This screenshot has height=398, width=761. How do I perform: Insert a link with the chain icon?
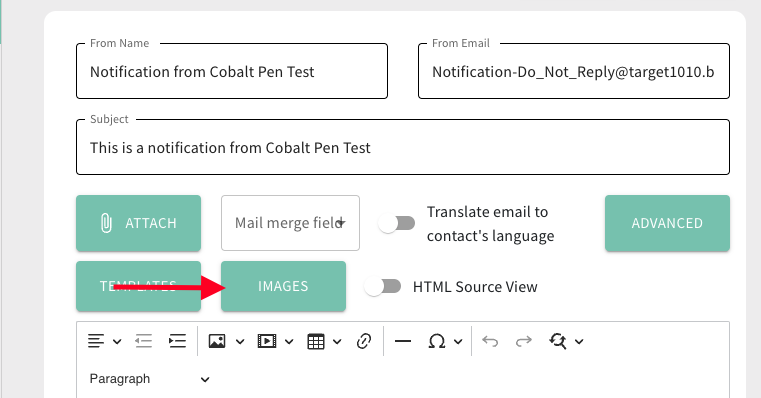coord(364,341)
